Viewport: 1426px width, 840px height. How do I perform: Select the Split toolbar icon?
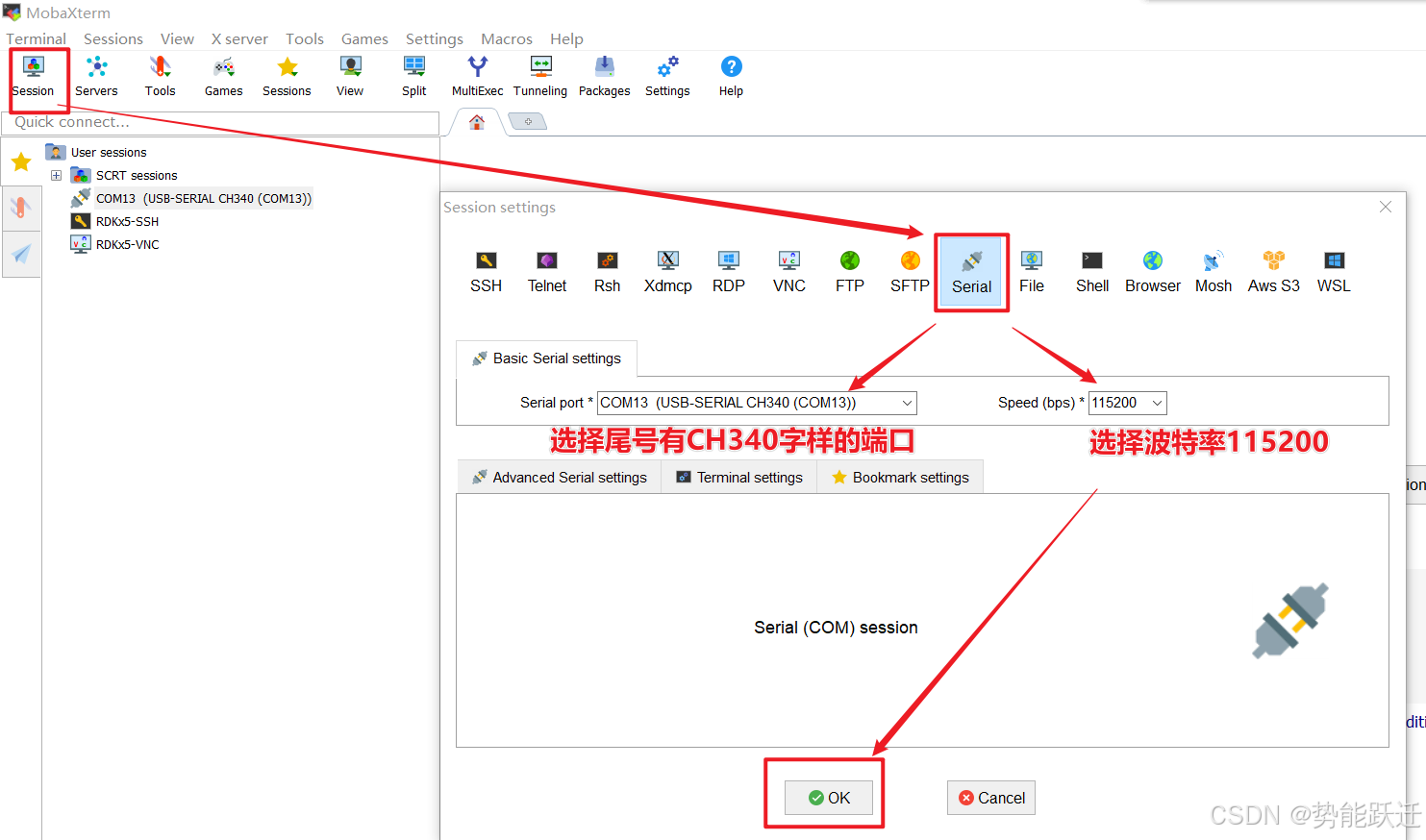[414, 77]
